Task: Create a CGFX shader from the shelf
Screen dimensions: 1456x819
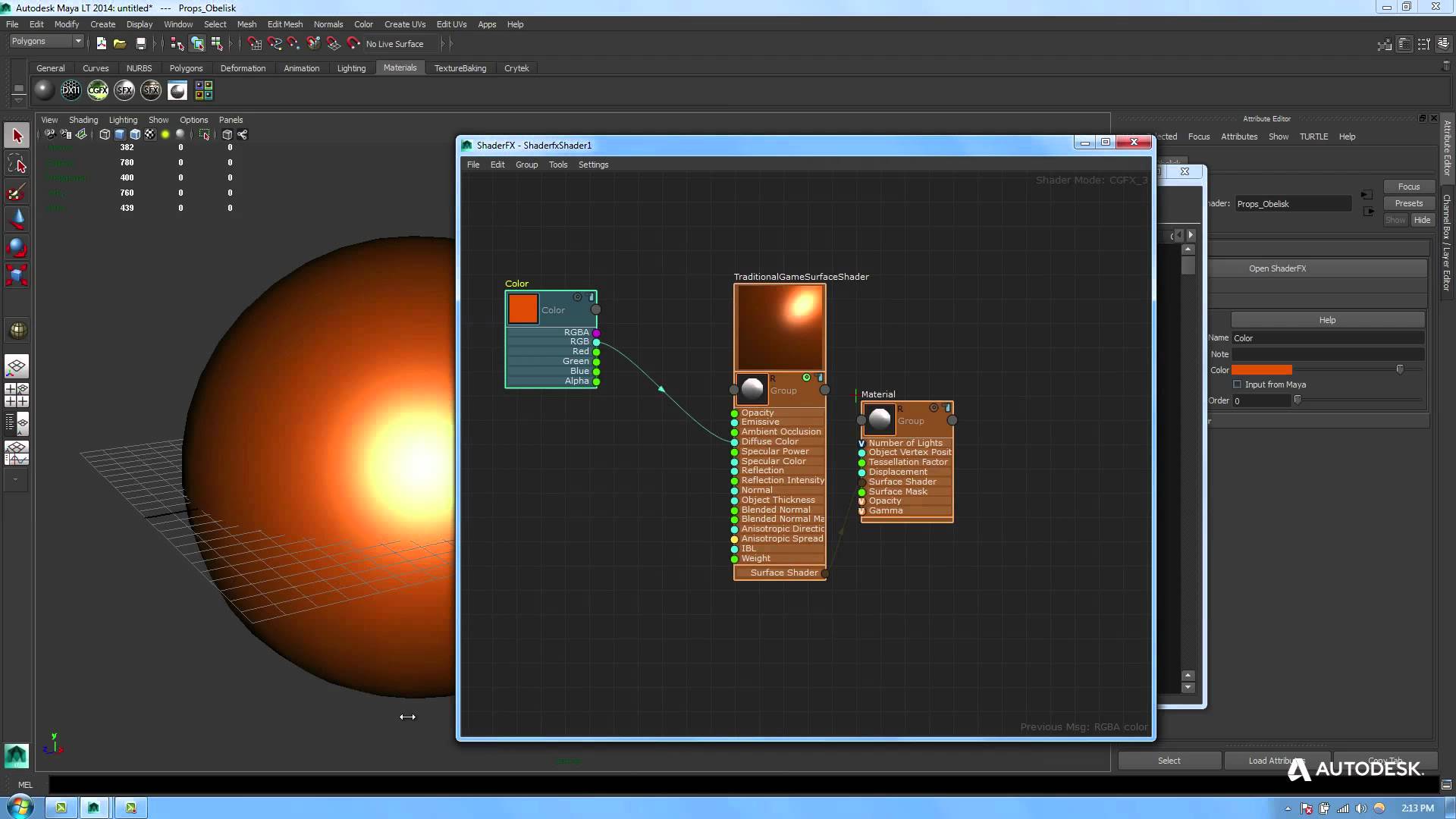Action: [x=98, y=89]
